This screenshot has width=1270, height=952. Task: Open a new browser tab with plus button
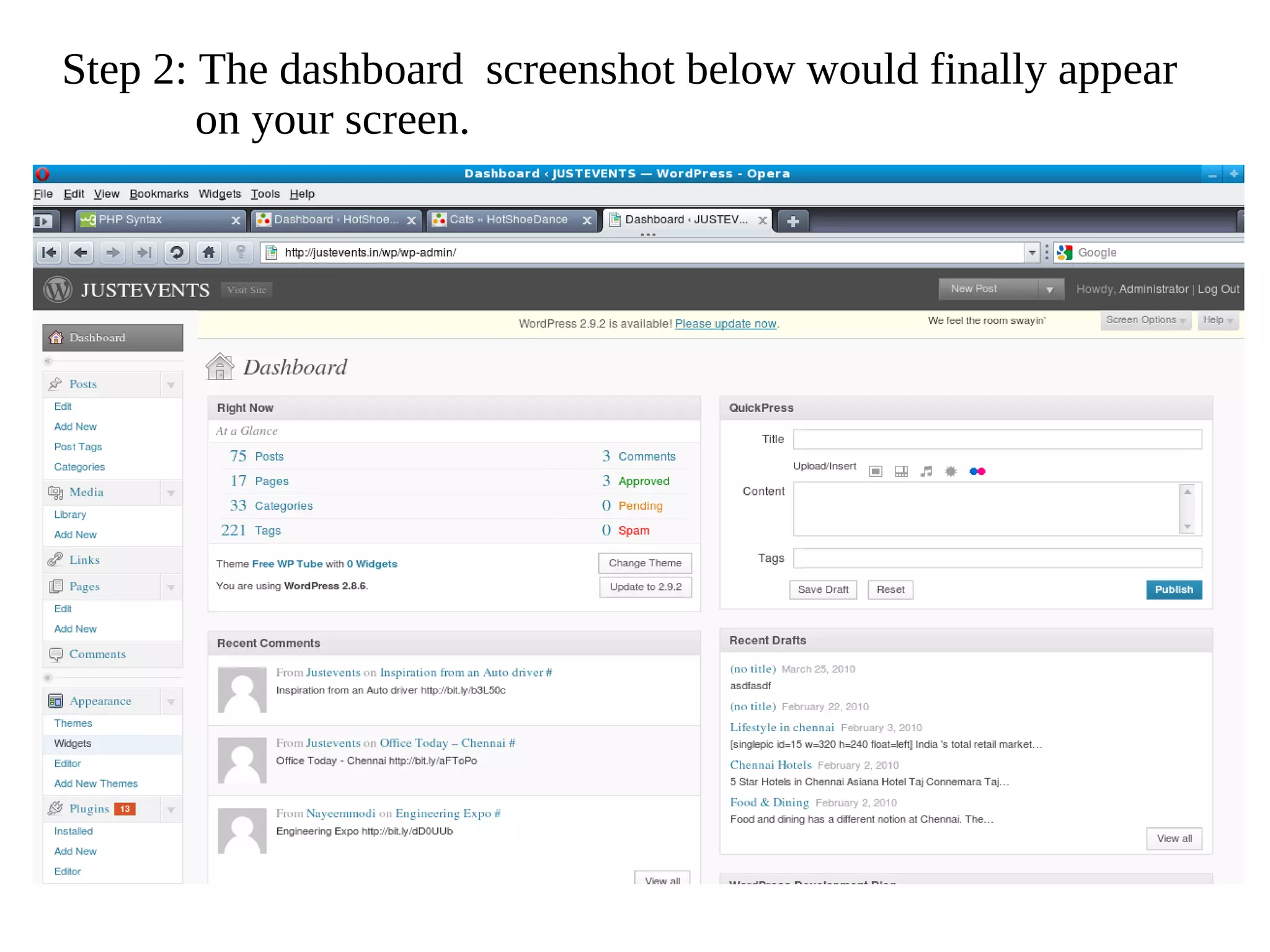pos(793,221)
